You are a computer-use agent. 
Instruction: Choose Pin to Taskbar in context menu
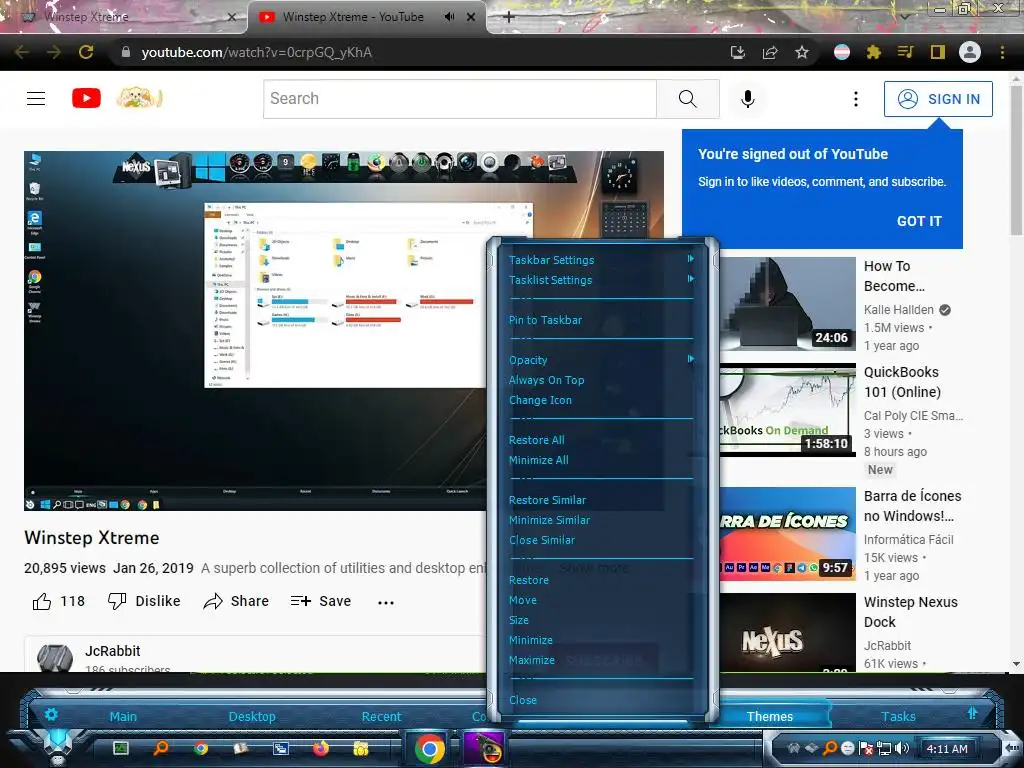pyautogui.click(x=545, y=320)
